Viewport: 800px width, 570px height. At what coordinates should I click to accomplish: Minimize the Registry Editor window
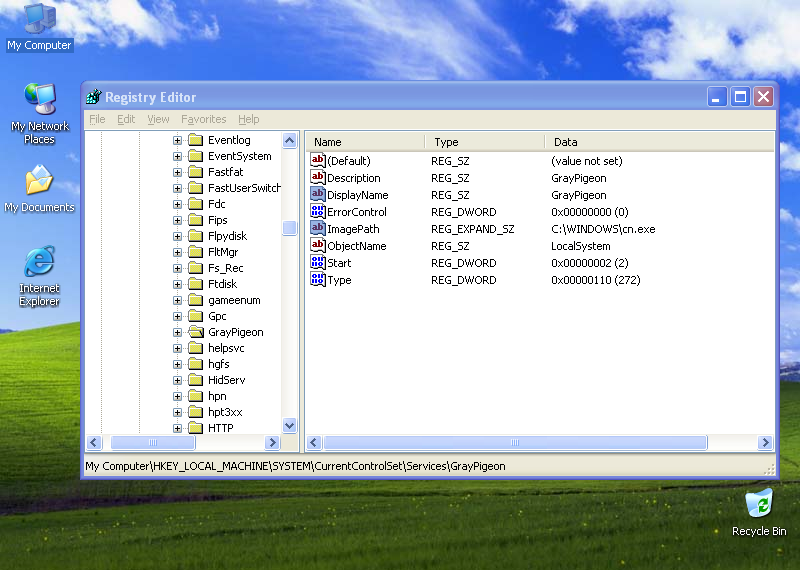716,96
